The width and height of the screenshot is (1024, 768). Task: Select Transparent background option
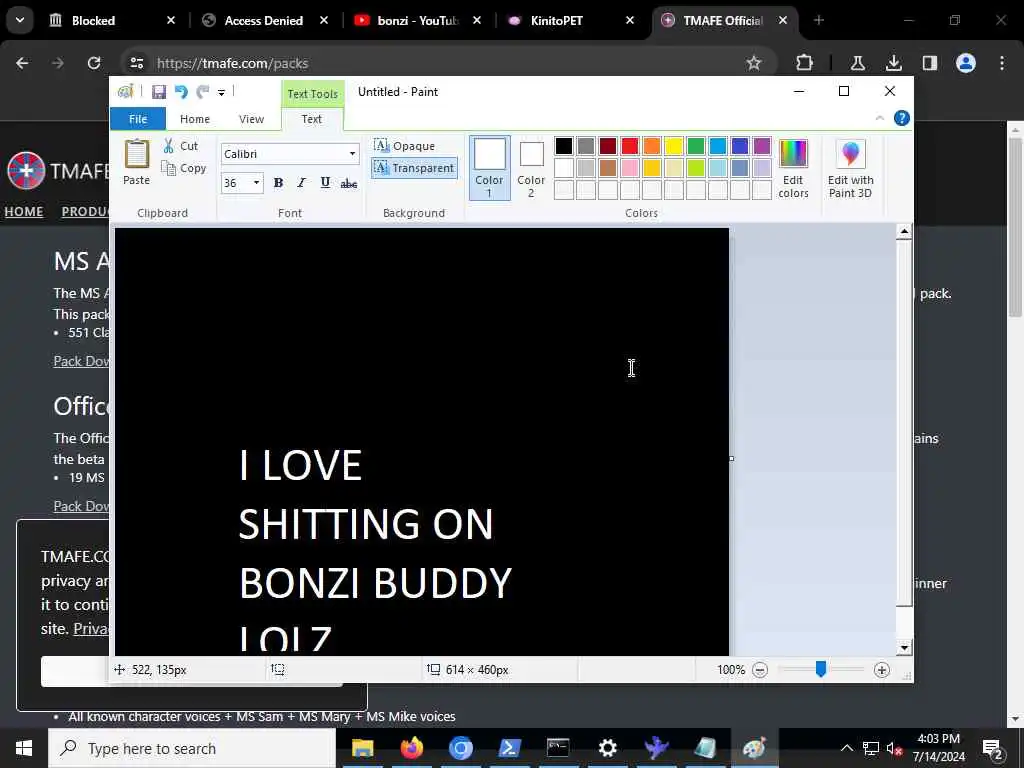click(414, 168)
